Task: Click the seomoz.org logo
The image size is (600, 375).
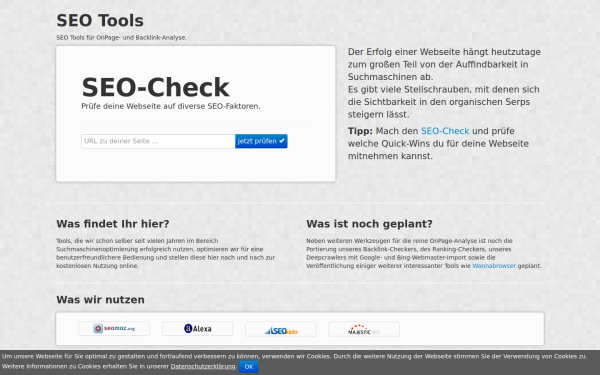Action: (114, 329)
